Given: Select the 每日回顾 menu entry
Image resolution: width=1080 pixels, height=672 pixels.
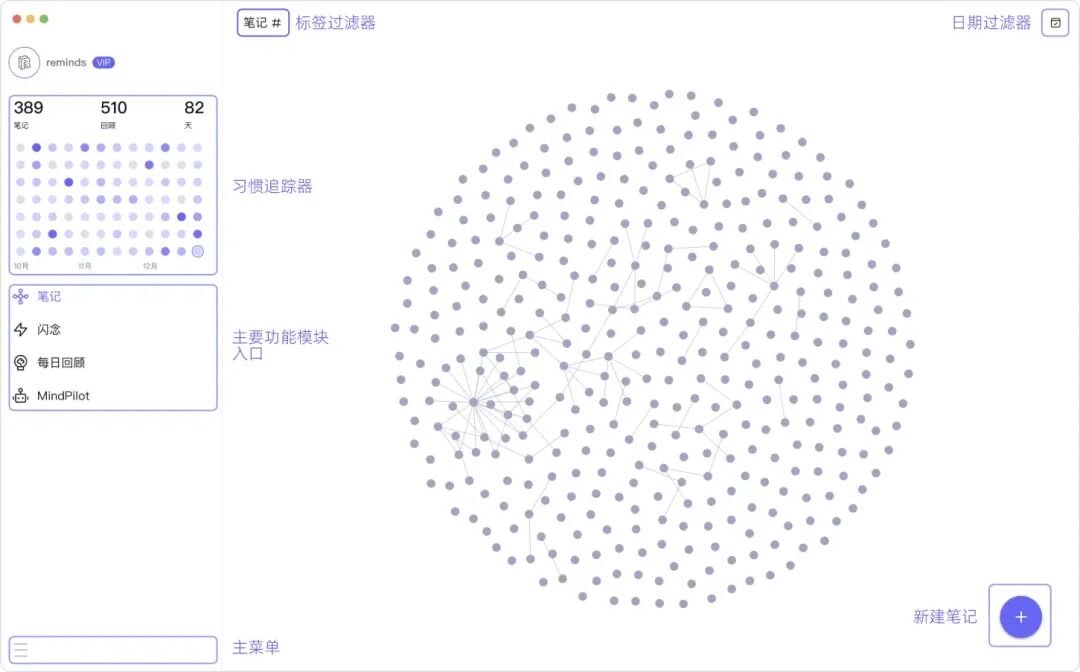Looking at the screenshot, I should pyautogui.click(x=62, y=362).
